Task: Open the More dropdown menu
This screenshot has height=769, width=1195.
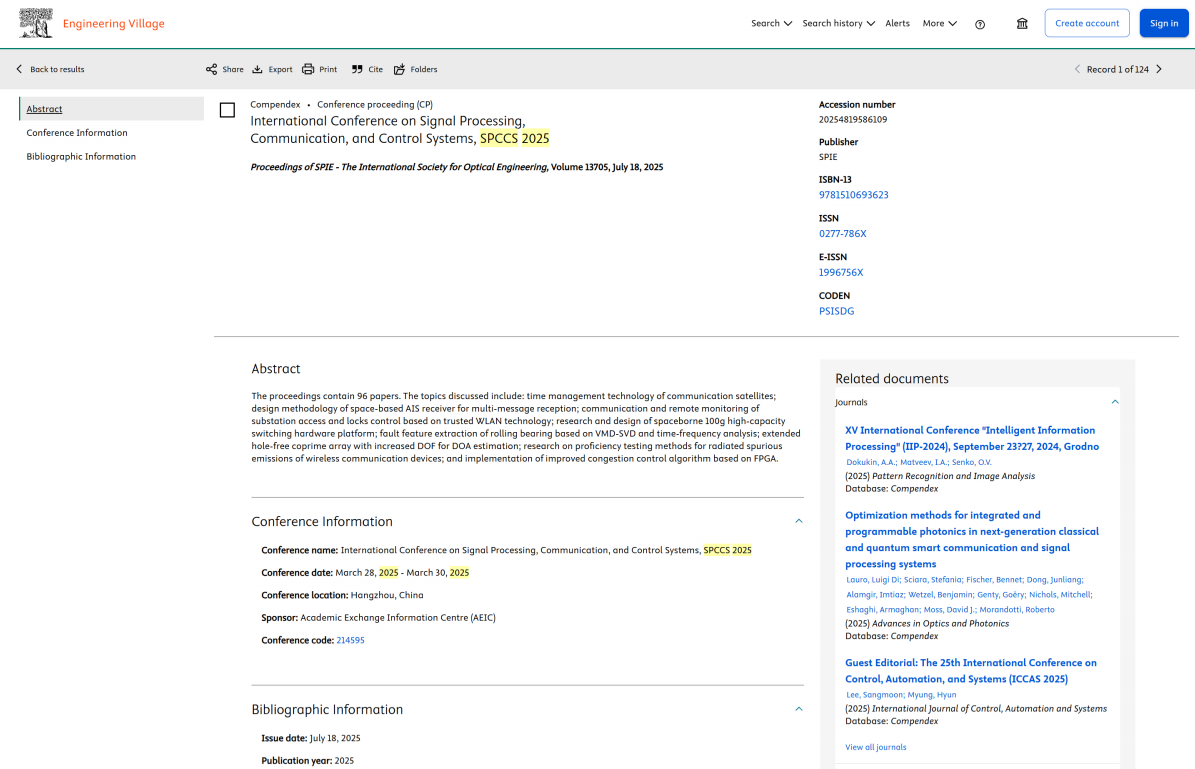Action: coord(940,24)
